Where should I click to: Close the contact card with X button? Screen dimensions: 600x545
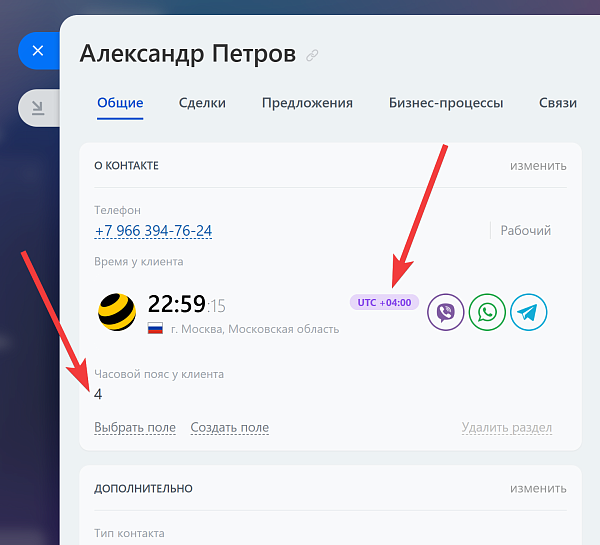[38, 51]
